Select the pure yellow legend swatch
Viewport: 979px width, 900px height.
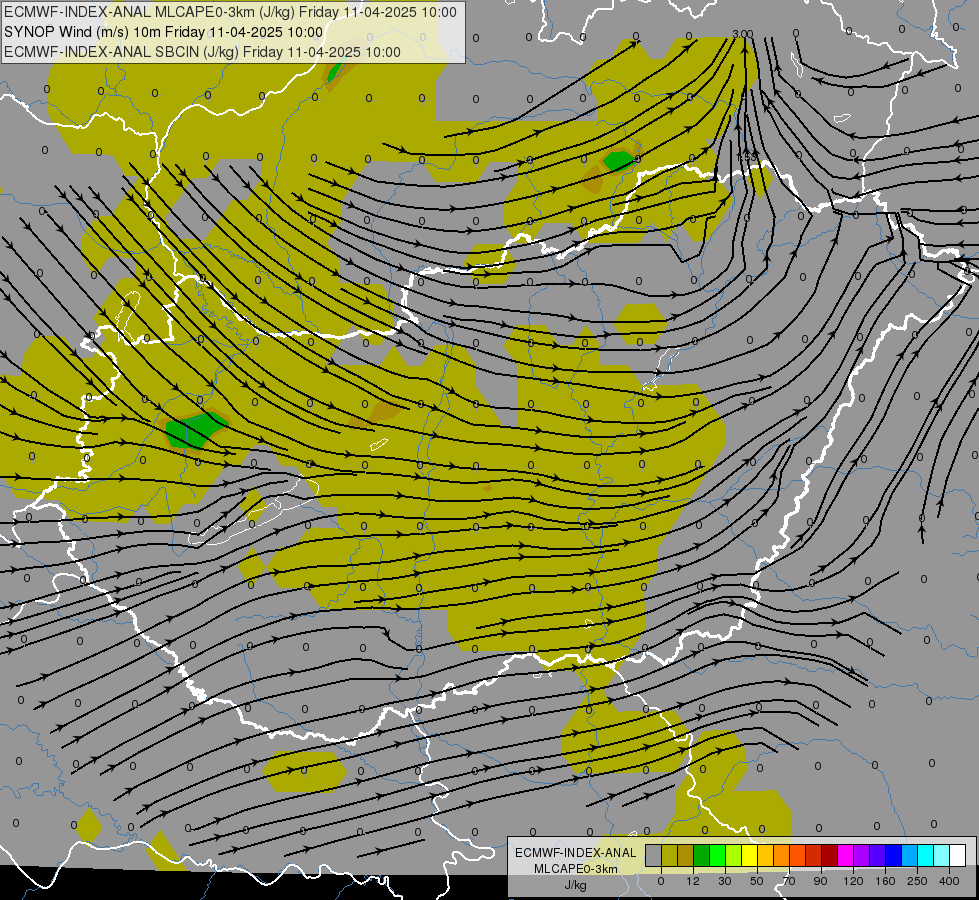click(x=749, y=855)
